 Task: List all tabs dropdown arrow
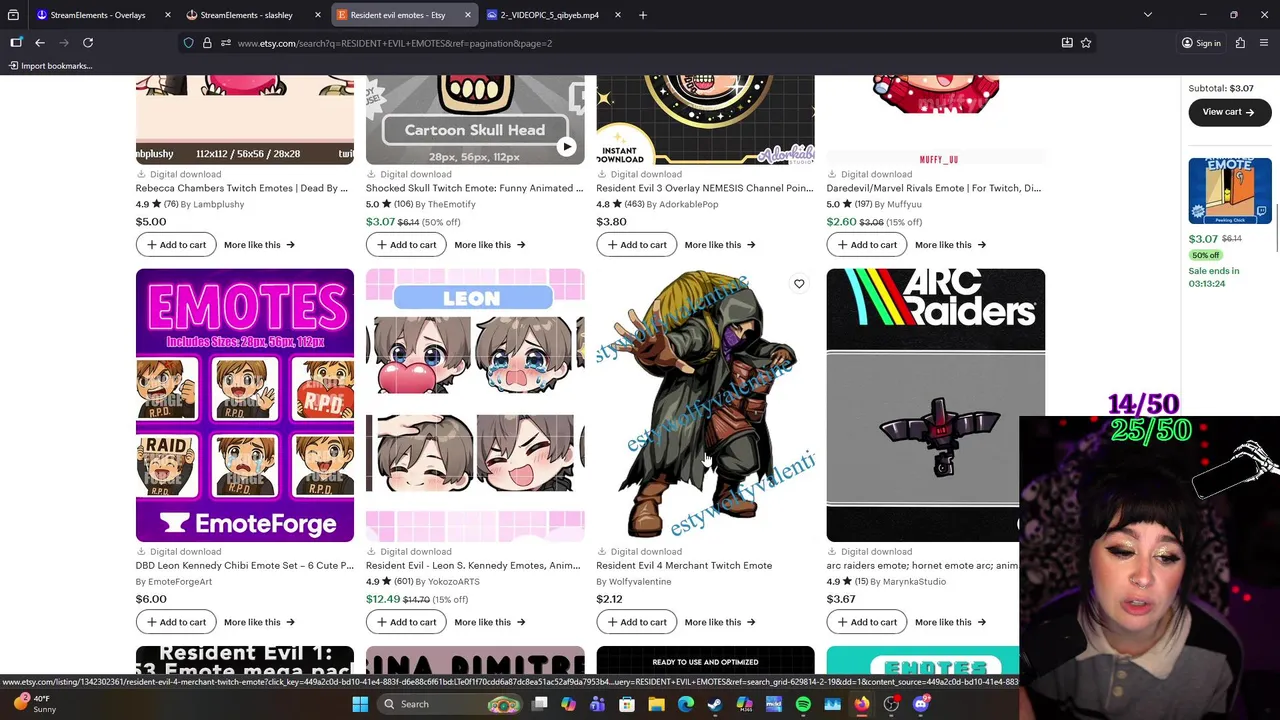[1148, 15]
